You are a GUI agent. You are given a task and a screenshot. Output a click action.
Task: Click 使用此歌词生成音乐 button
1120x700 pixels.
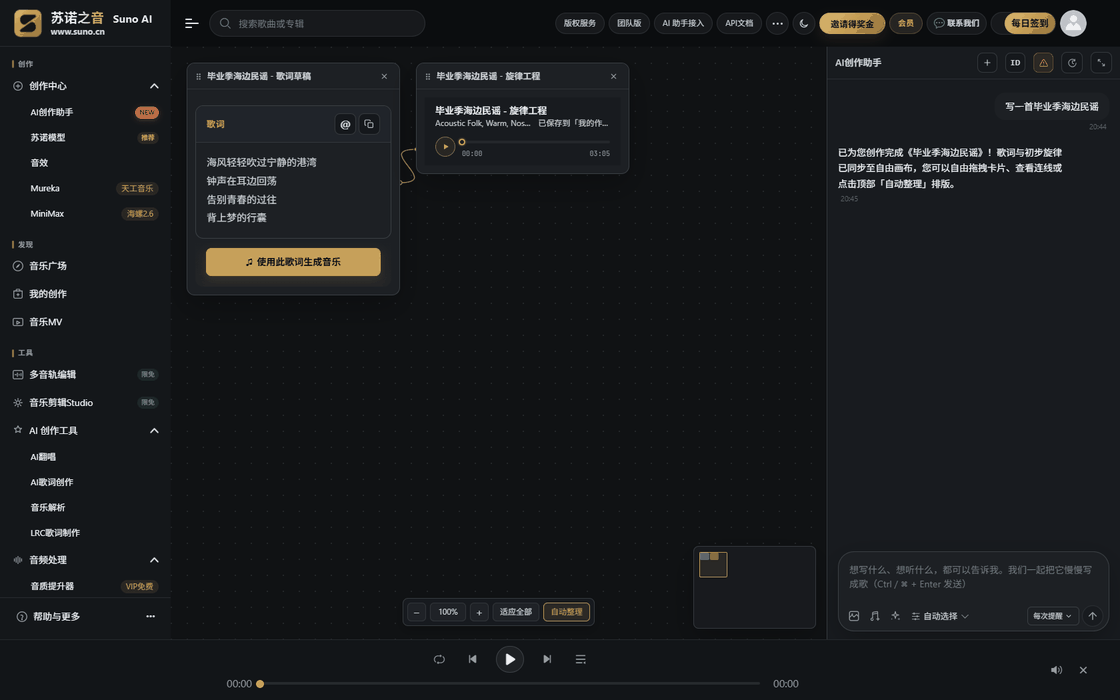[293, 262]
